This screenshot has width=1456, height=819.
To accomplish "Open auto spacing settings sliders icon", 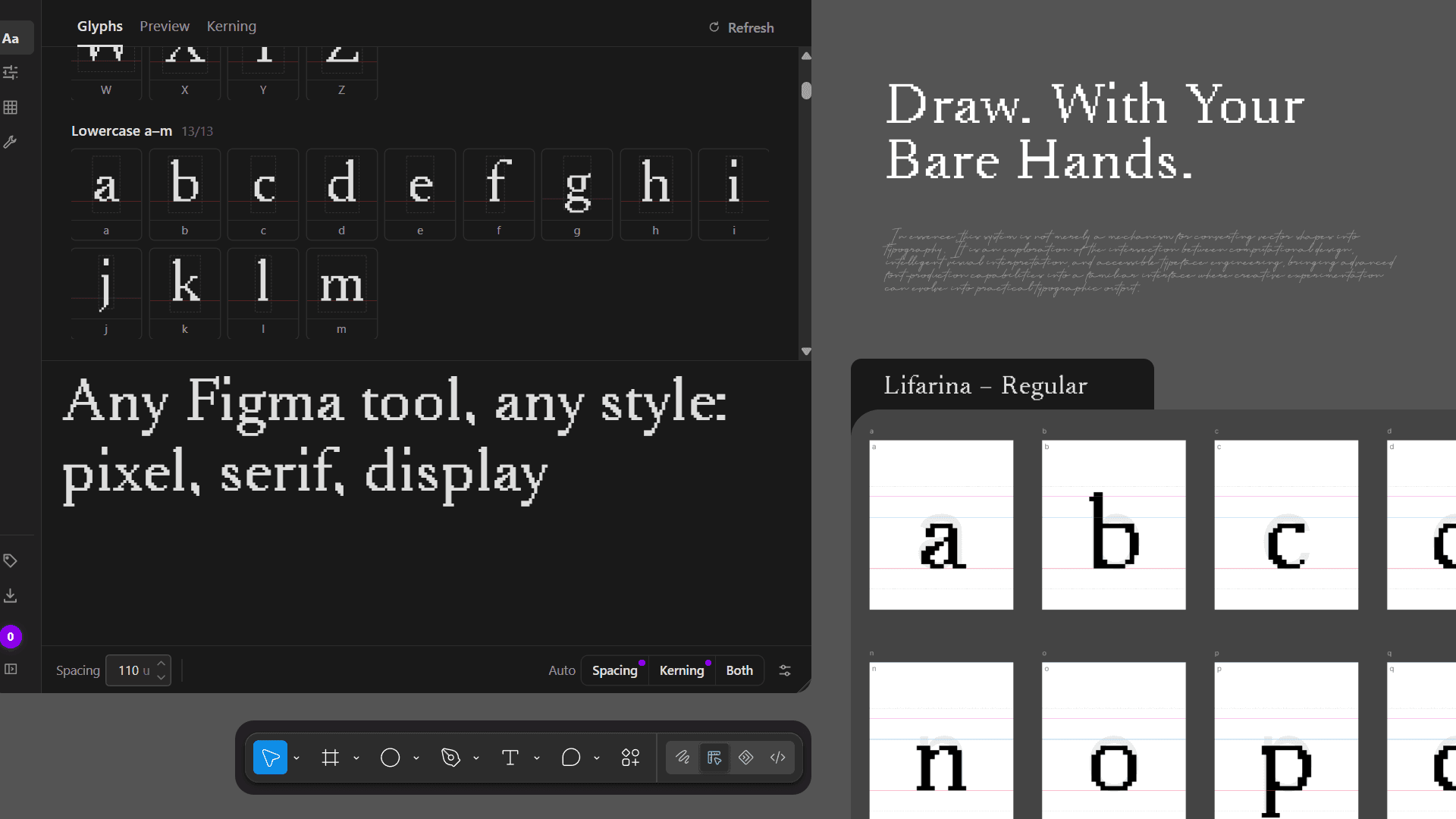I will (x=785, y=670).
